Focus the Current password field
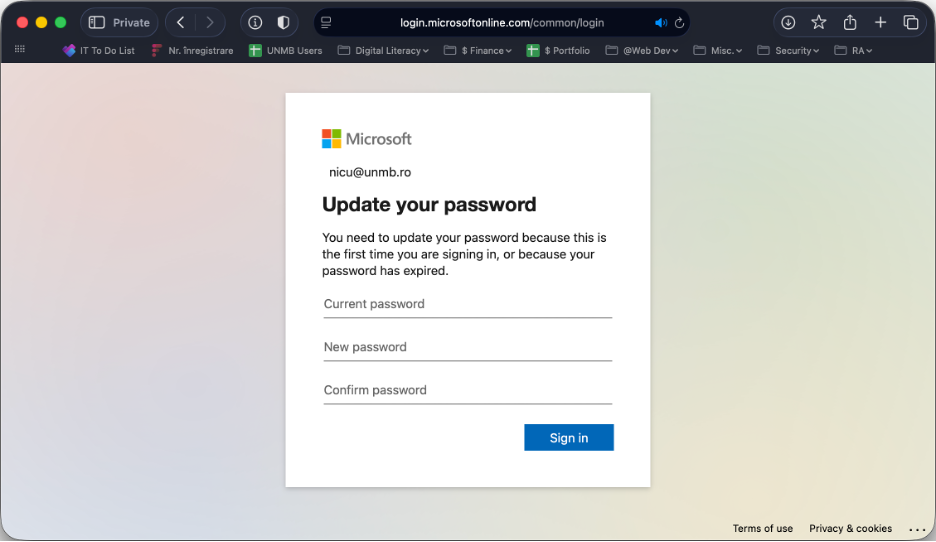The image size is (936, 542). [467, 304]
